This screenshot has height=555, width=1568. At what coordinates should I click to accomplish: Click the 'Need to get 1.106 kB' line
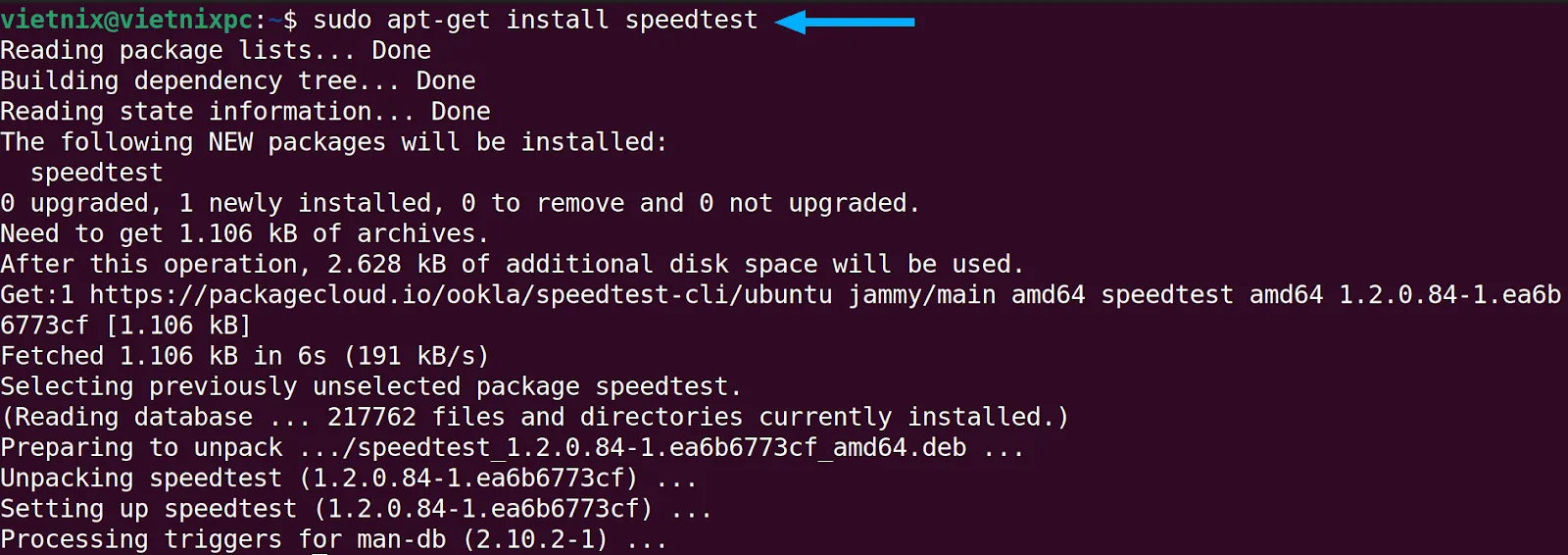coord(244,234)
